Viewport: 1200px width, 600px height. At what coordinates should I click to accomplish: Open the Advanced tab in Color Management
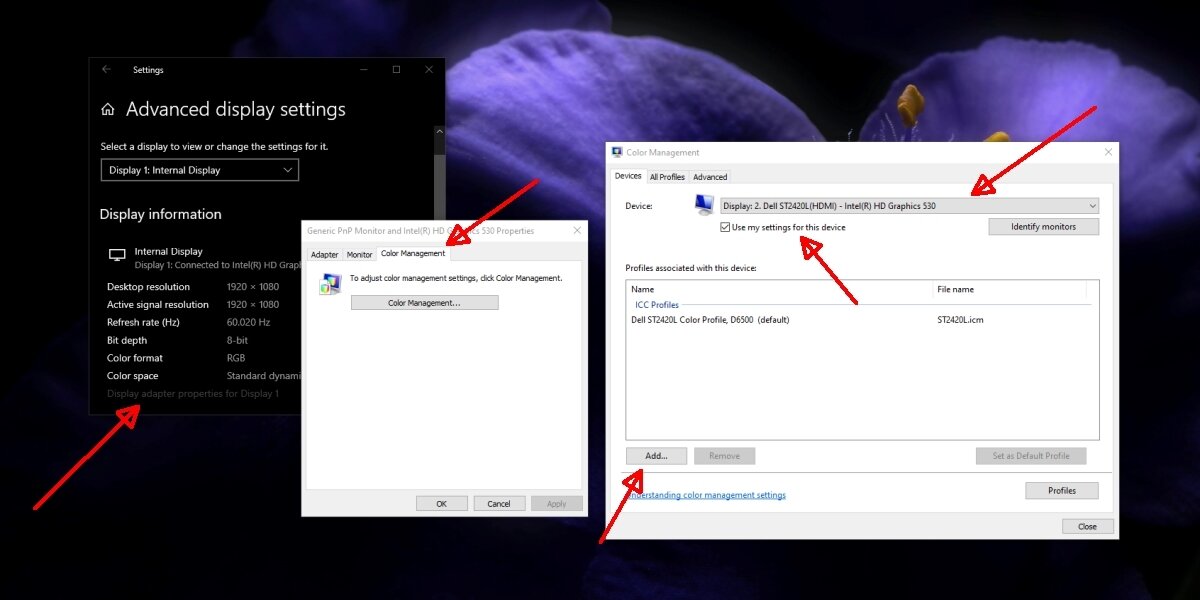click(710, 177)
